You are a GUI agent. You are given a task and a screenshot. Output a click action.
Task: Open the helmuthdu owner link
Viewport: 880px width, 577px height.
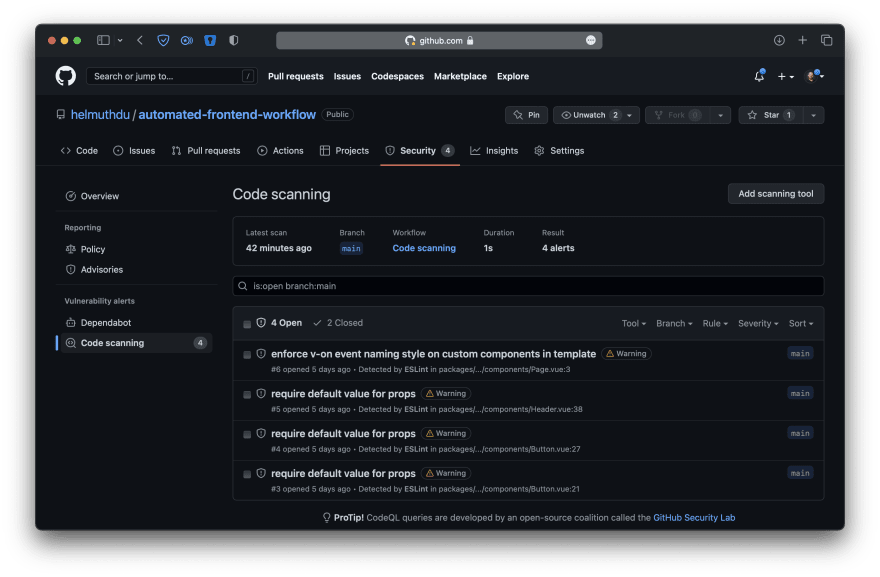pyautogui.click(x=100, y=115)
